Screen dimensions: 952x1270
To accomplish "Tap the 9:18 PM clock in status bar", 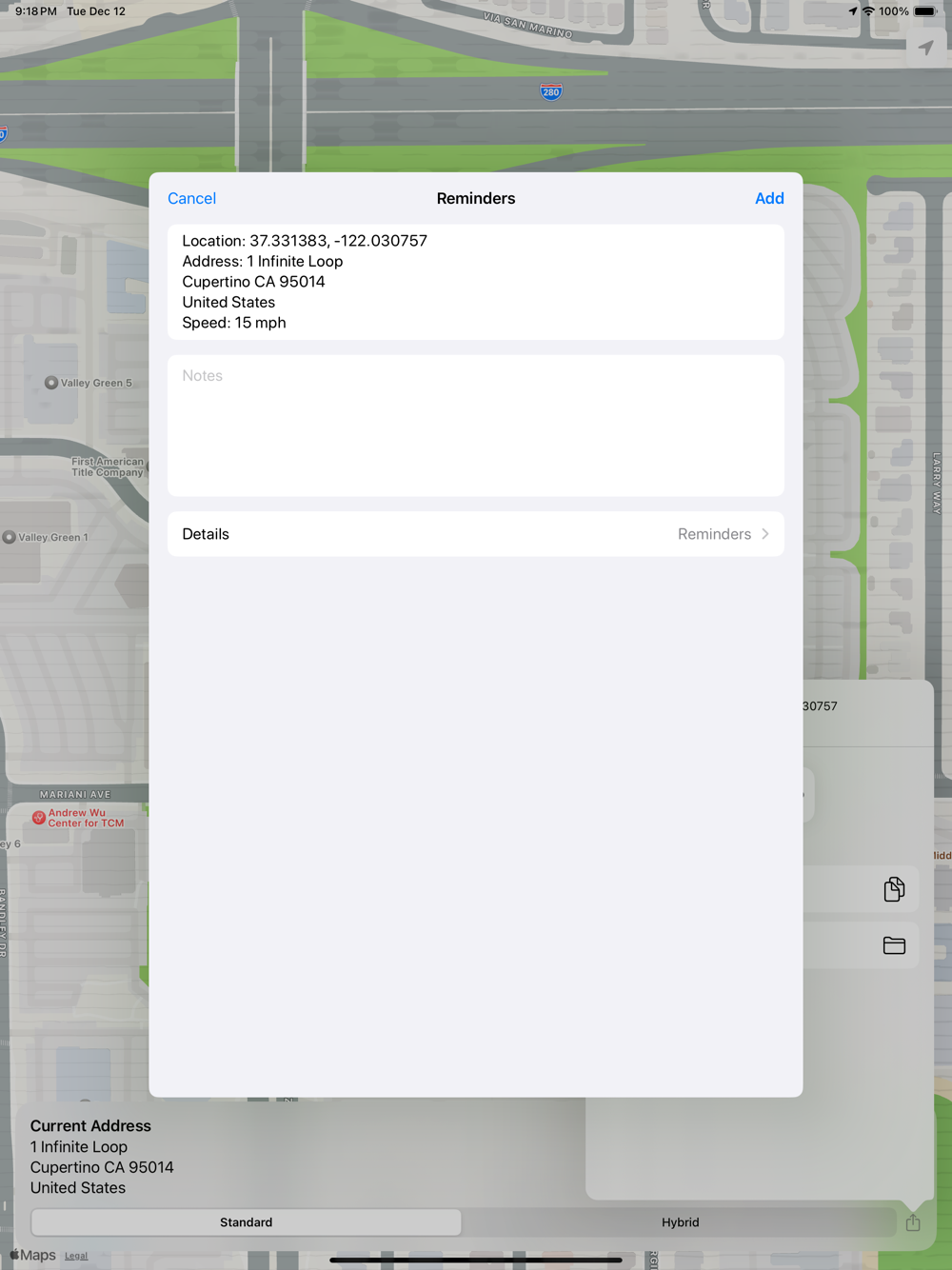I will [x=36, y=11].
